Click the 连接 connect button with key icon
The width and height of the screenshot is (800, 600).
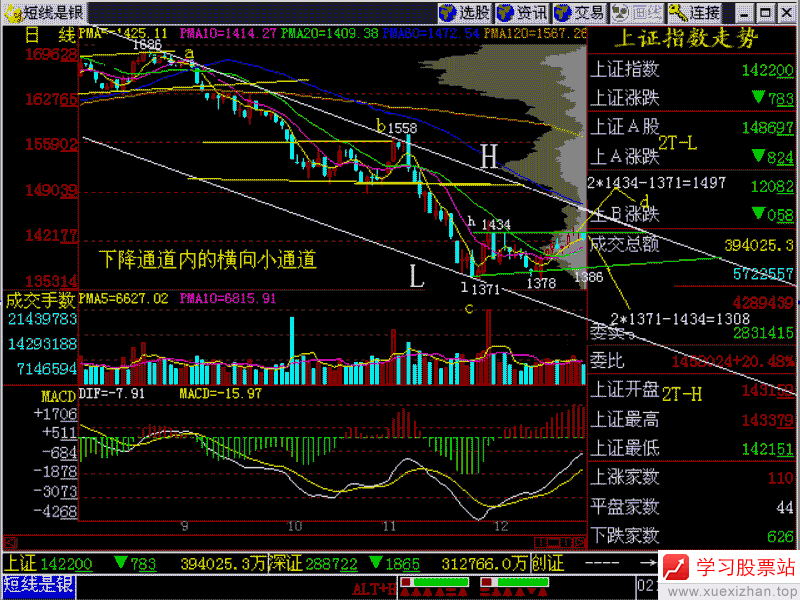click(x=695, y=13)
